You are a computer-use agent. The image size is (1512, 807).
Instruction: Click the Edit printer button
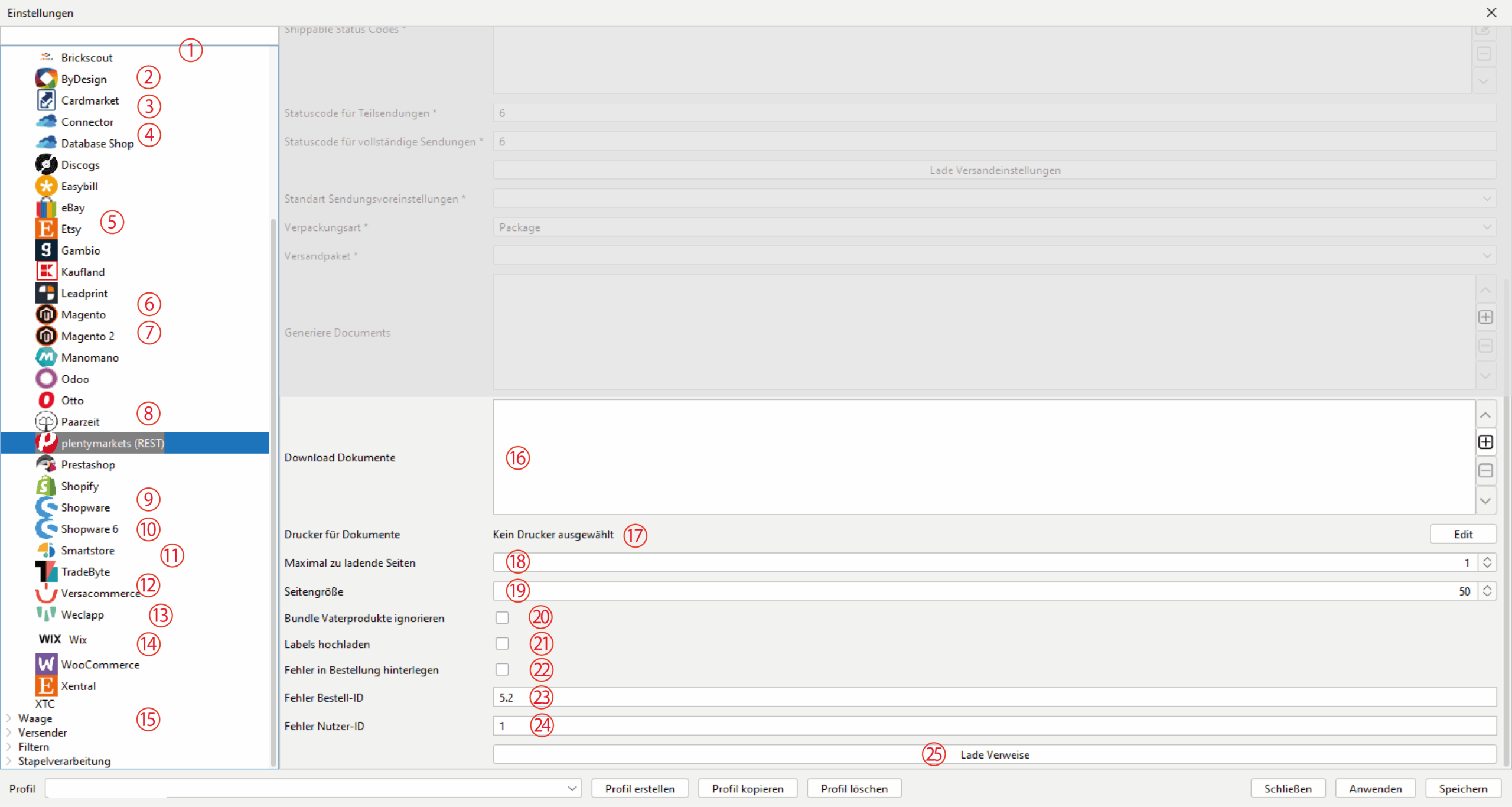tap(1463, 534)
